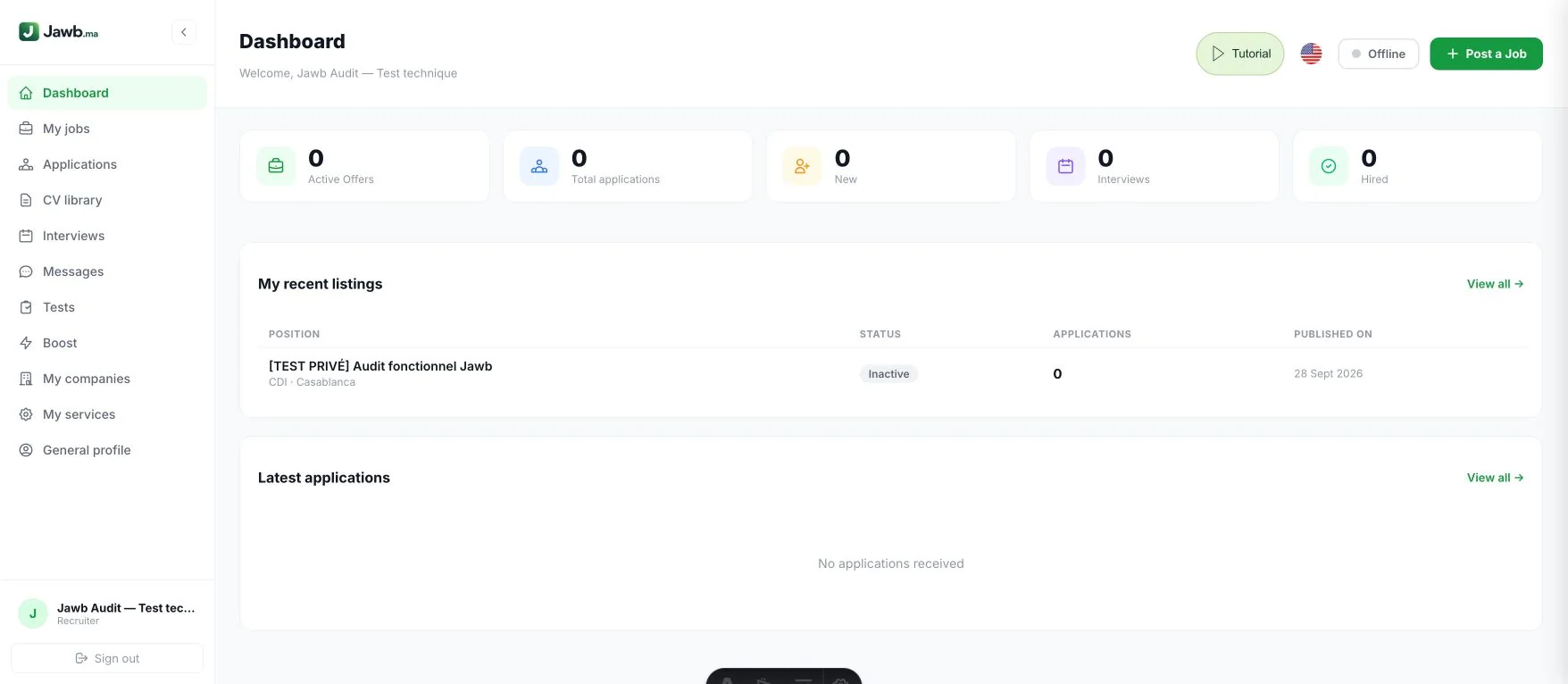Viewport: 1568px width, 684px height.
Task: Open the Dashboard menu item
Action: [107, 93]
